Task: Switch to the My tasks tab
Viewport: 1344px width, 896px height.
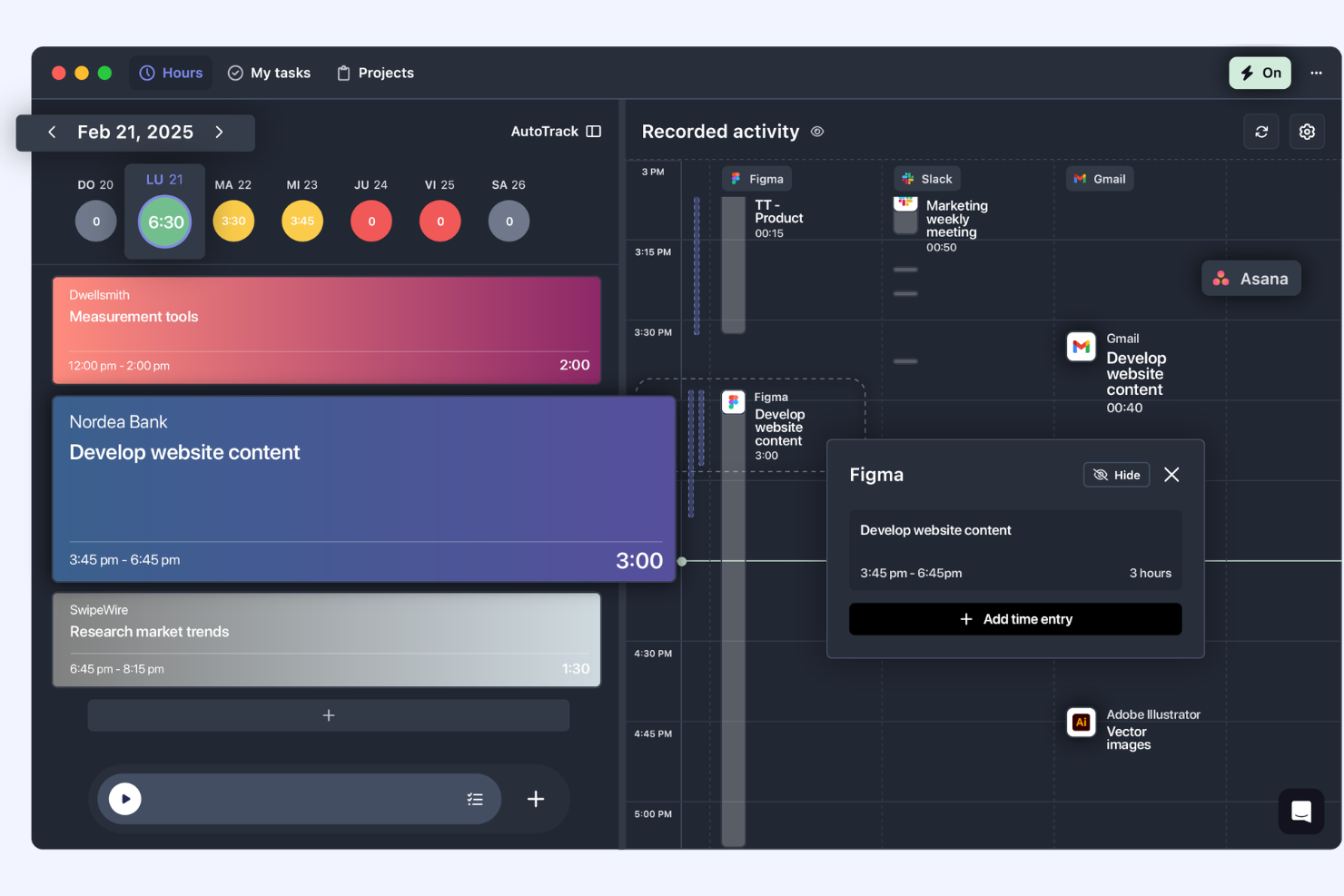Action: pos(269,73)
